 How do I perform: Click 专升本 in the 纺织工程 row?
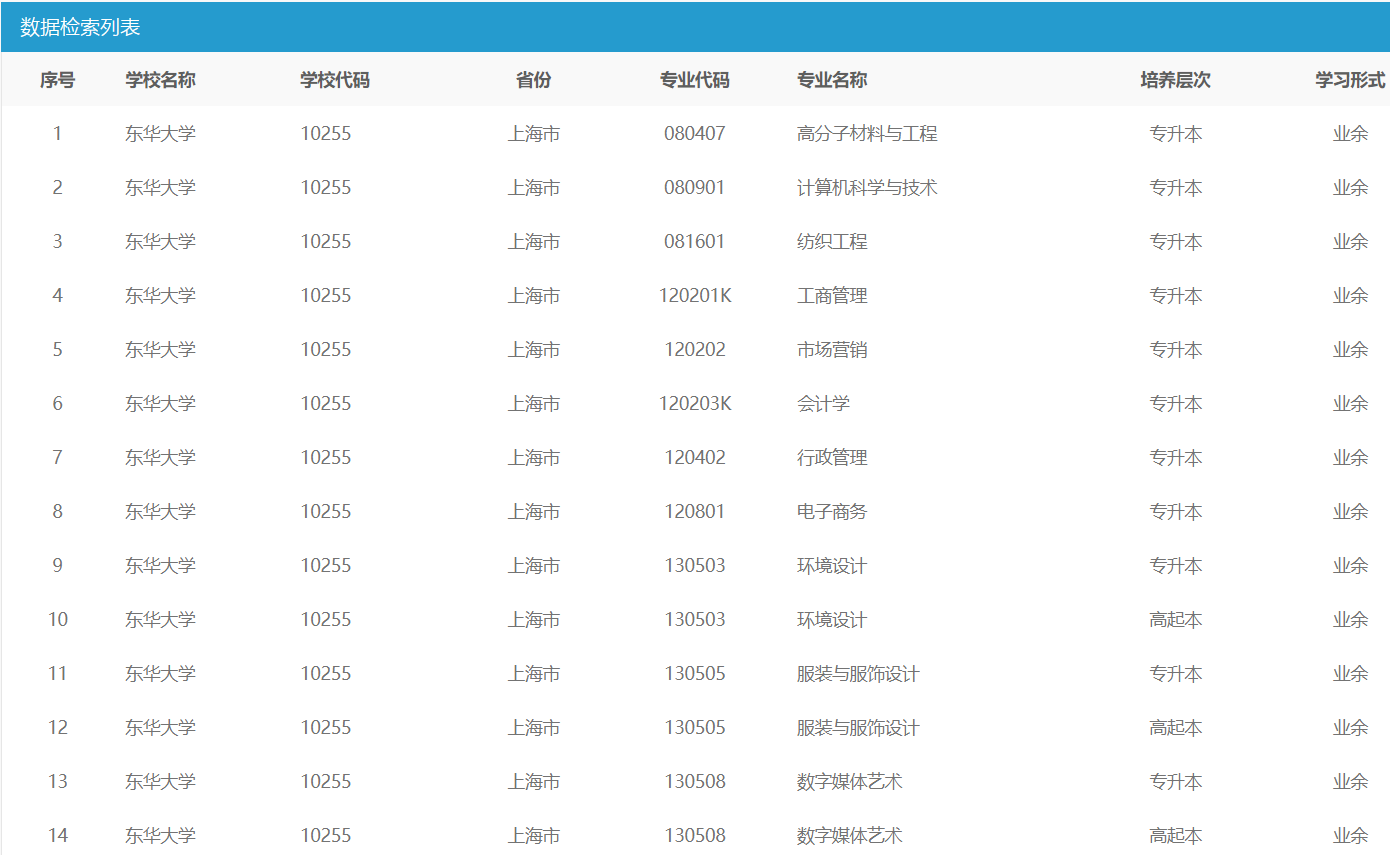[x=1176, y=242]
